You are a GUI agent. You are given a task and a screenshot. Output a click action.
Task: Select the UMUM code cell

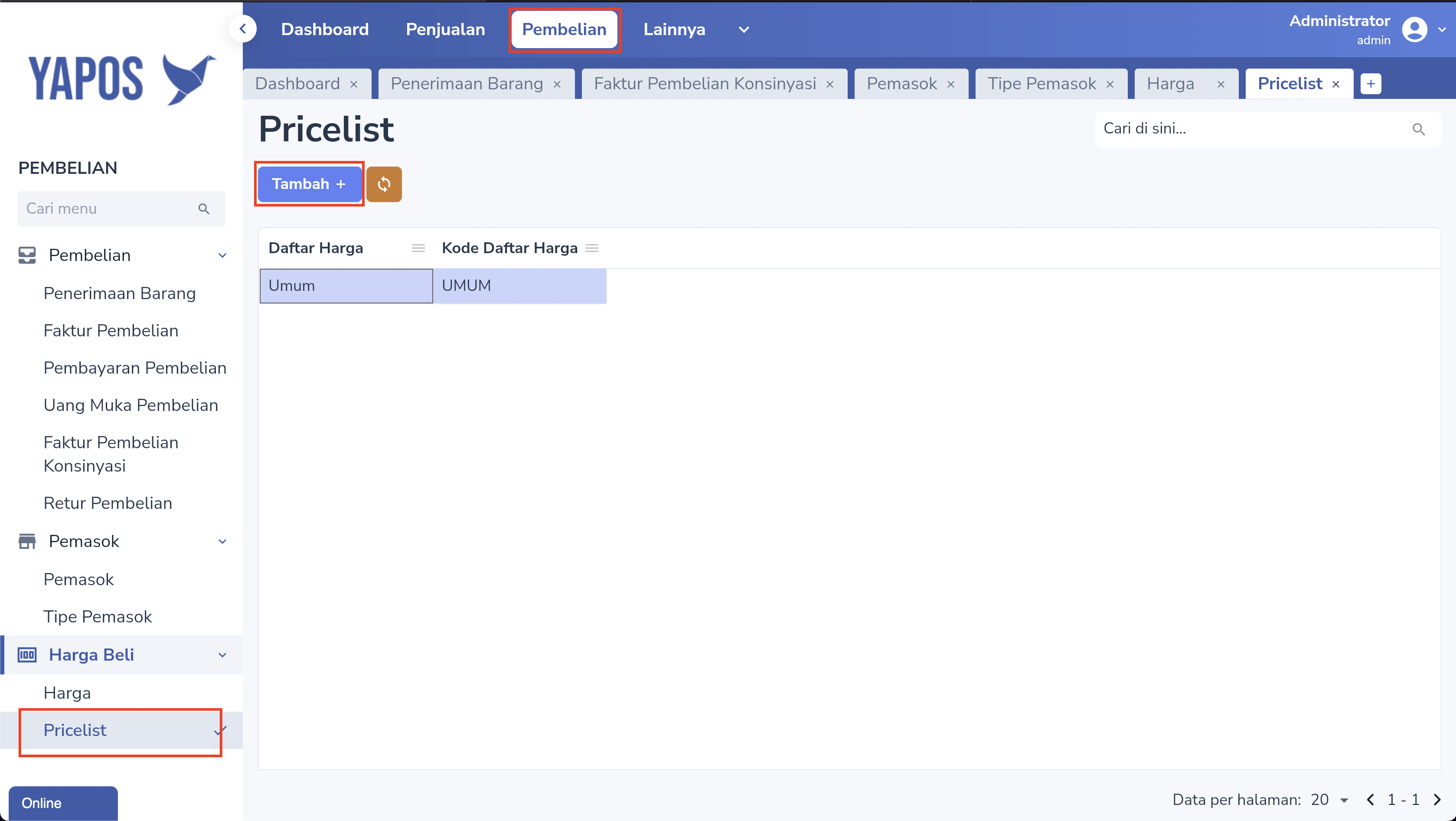(x=520, y=286)
